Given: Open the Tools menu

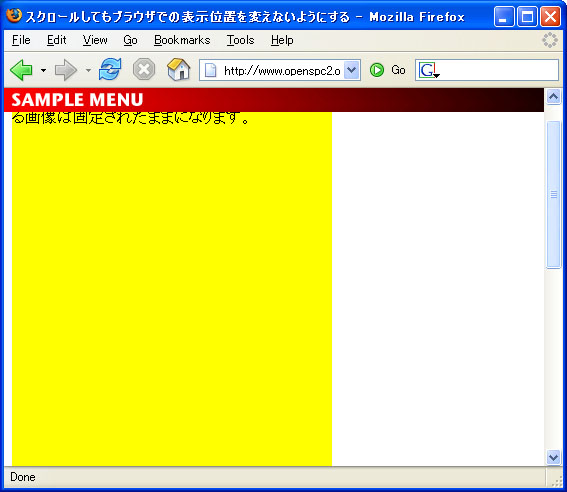Looking at the screenshot, I should (x=240, y=40).
